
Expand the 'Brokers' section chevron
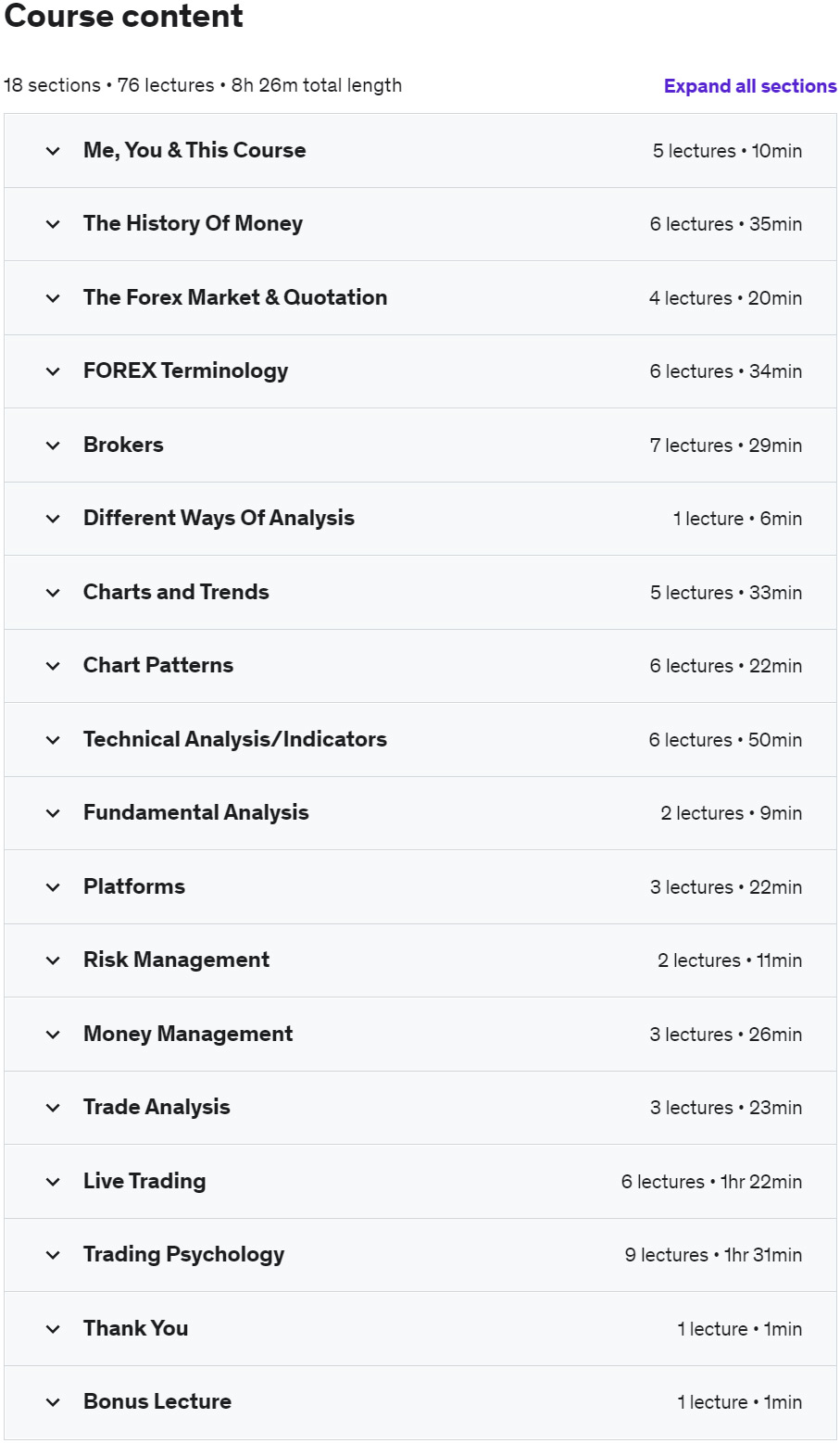pos(54,445)
